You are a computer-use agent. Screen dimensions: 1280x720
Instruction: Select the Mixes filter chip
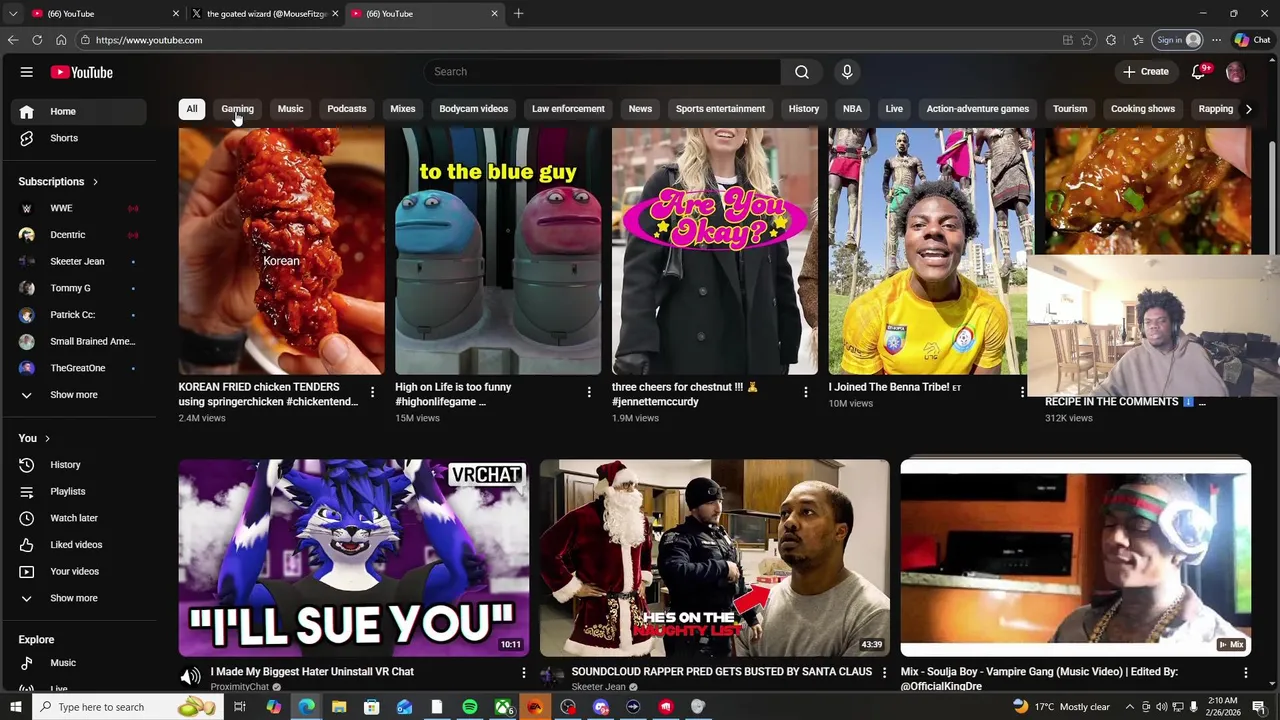(x=403, y=109)
